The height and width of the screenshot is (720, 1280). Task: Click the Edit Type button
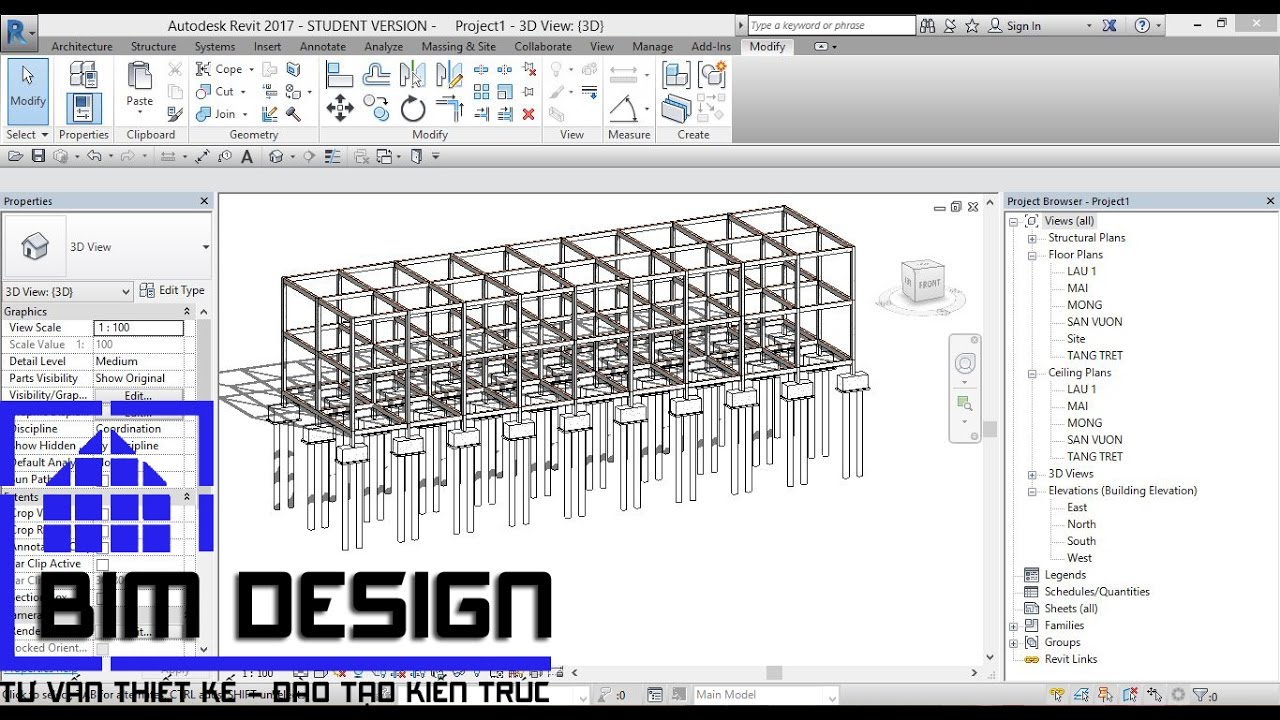coord(172,291)
